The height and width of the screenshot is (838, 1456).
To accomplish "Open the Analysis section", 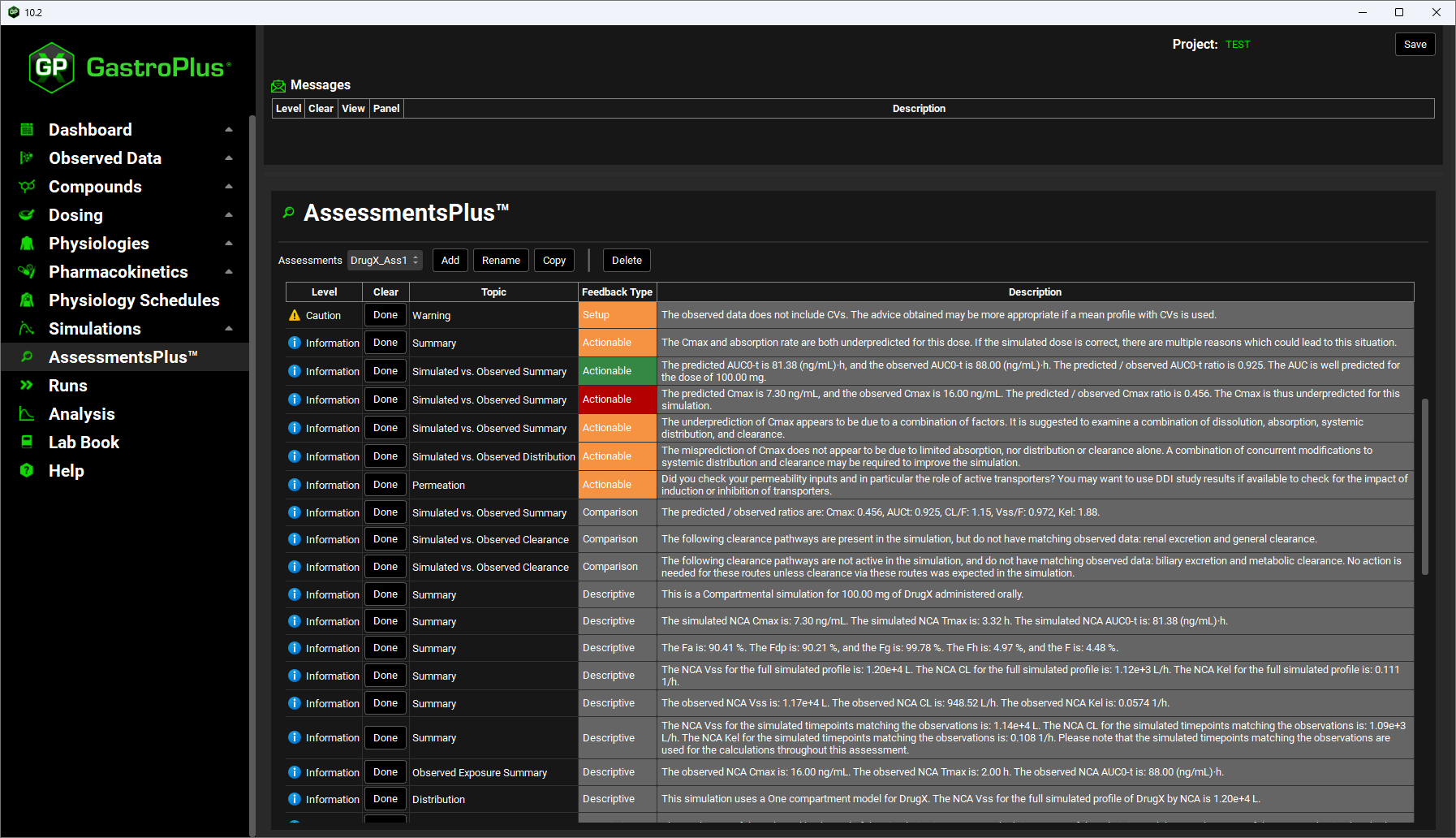I will [125, 414].
